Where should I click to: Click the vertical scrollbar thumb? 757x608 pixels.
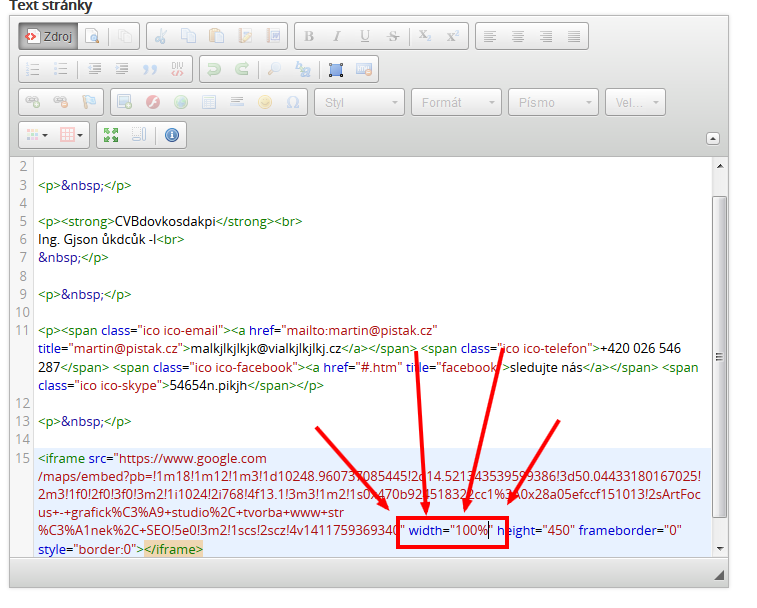click(720, 356)
